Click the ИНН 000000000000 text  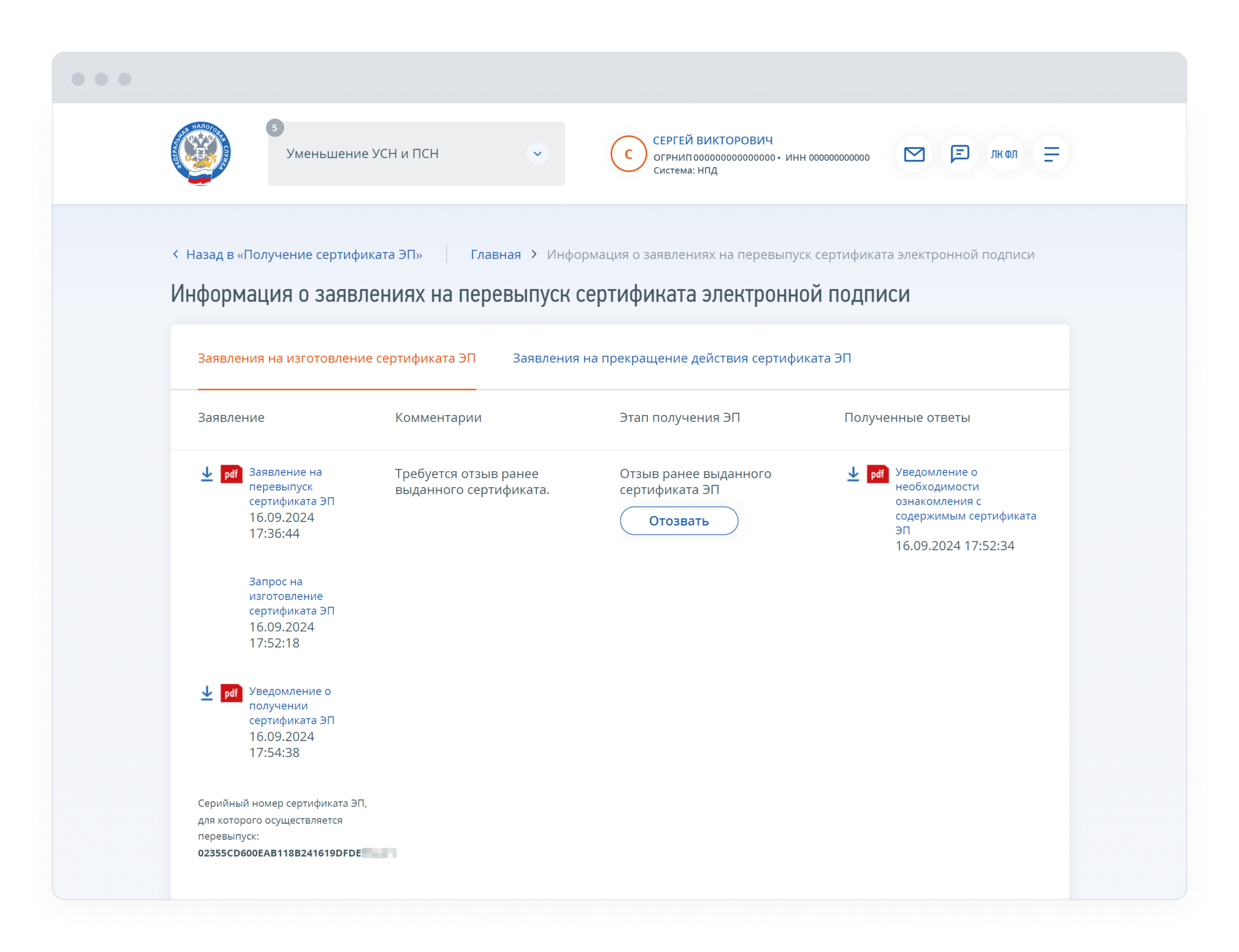[x=827, y=158]
